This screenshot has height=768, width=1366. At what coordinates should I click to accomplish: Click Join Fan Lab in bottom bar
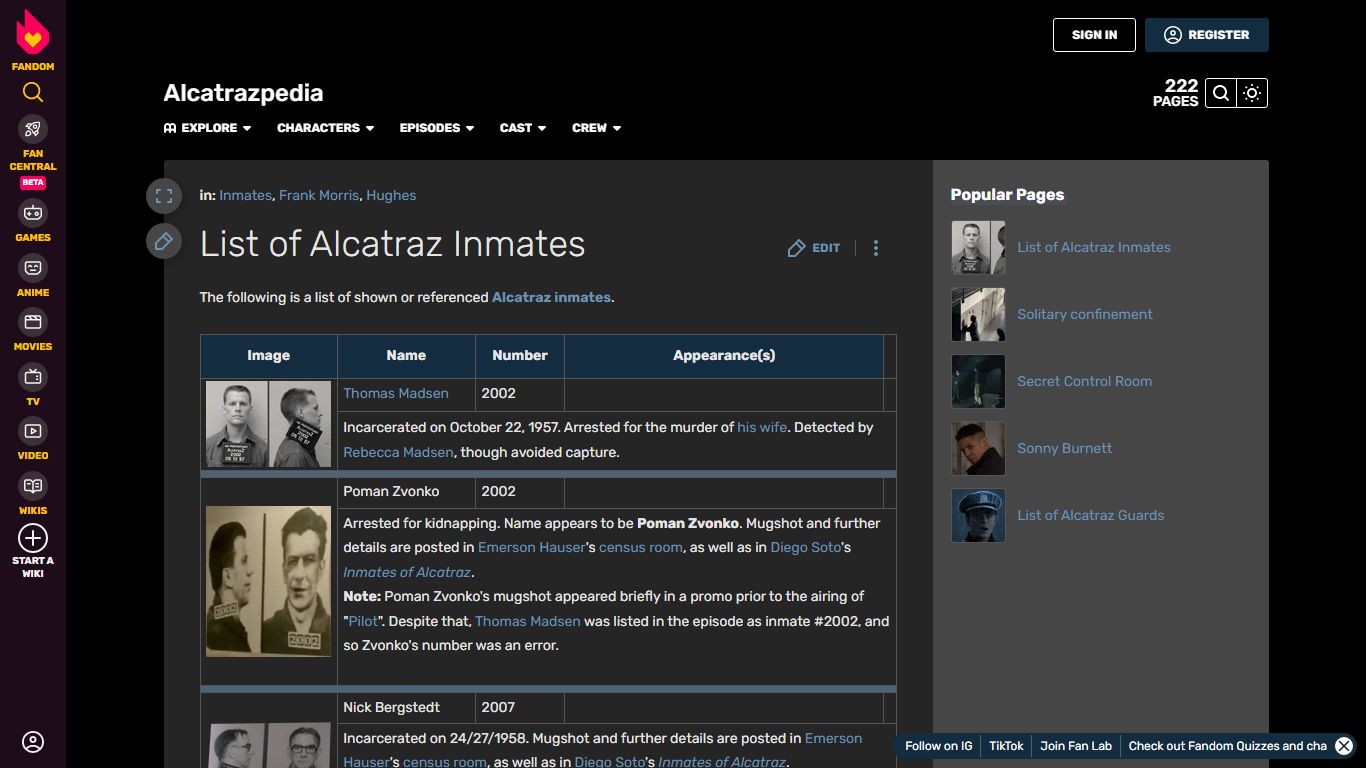1076,746
